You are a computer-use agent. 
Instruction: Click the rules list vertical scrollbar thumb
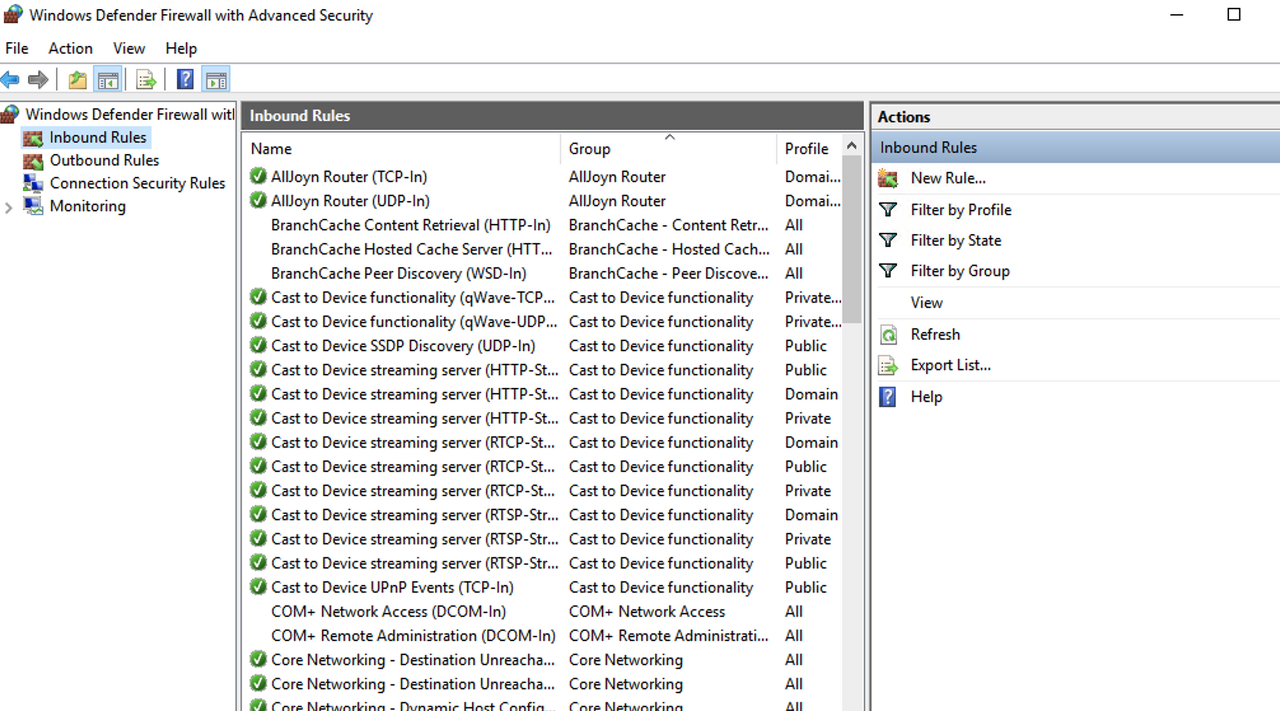pos(852,239)
